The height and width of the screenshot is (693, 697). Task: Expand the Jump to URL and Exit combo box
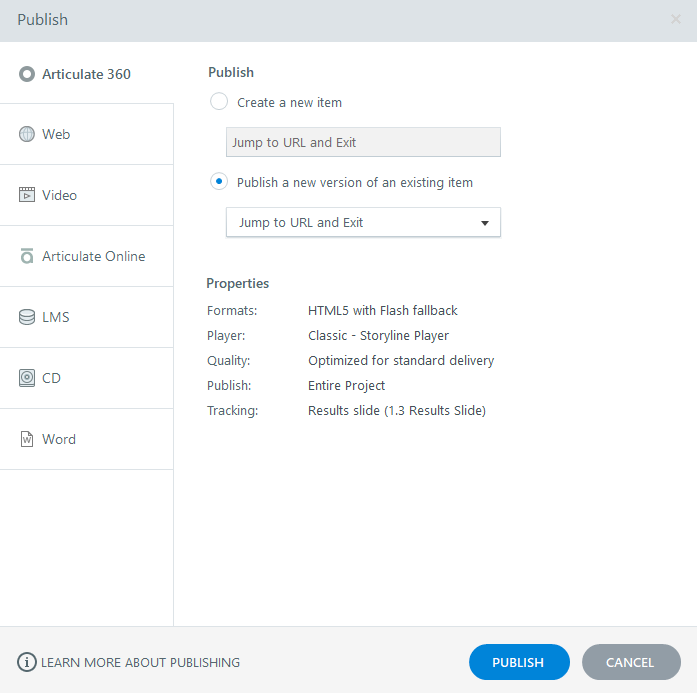pyautogui.click(x=363, y=222)
